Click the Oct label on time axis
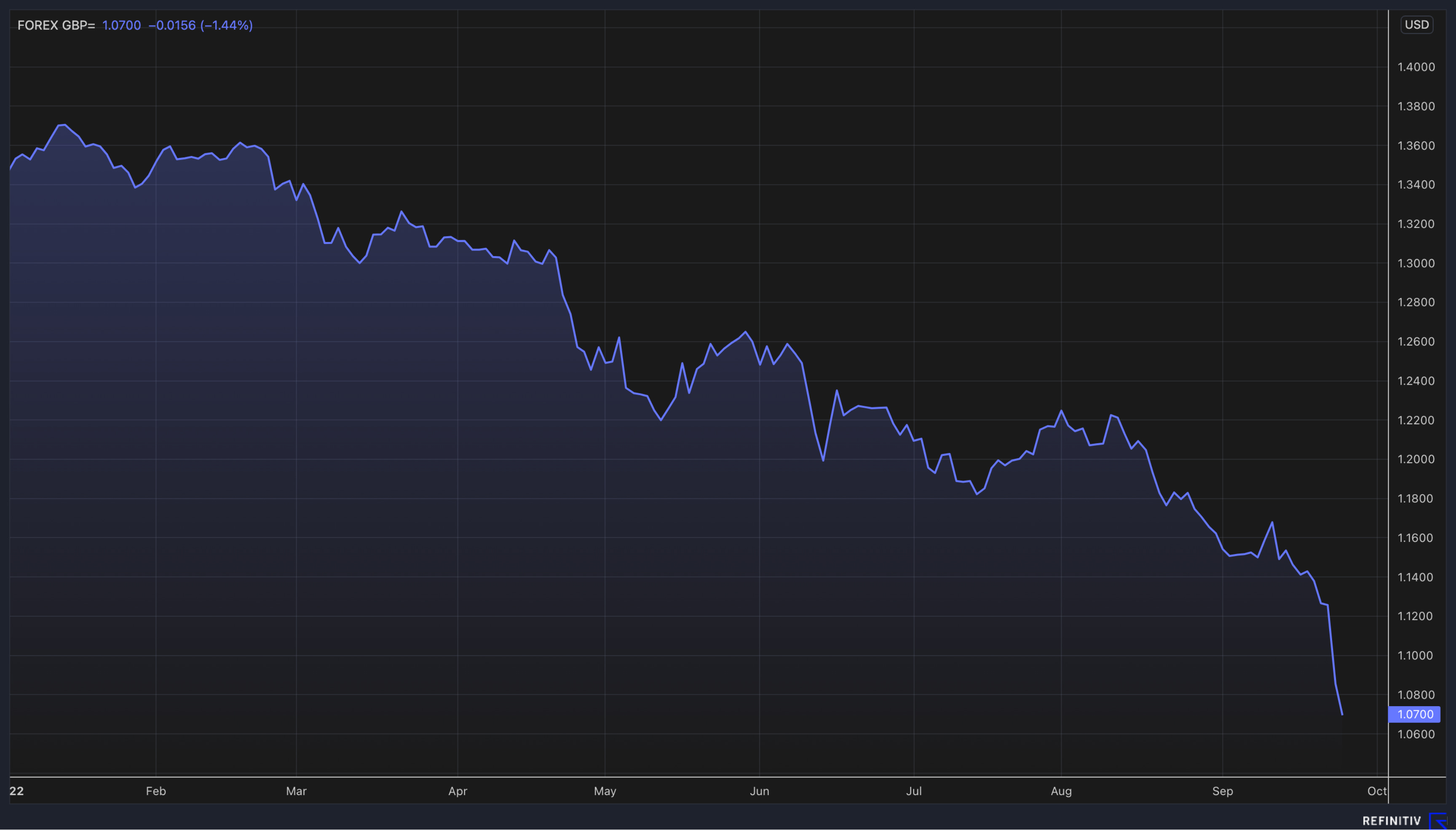The width and height of the screenshot is (1456, 830). pyautogui.click(x=1377, y=791)
